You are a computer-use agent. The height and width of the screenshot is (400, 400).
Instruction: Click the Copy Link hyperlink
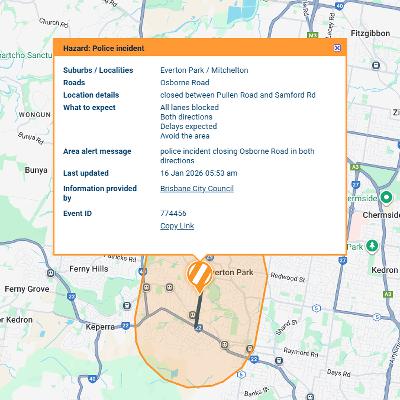point(177,226)
